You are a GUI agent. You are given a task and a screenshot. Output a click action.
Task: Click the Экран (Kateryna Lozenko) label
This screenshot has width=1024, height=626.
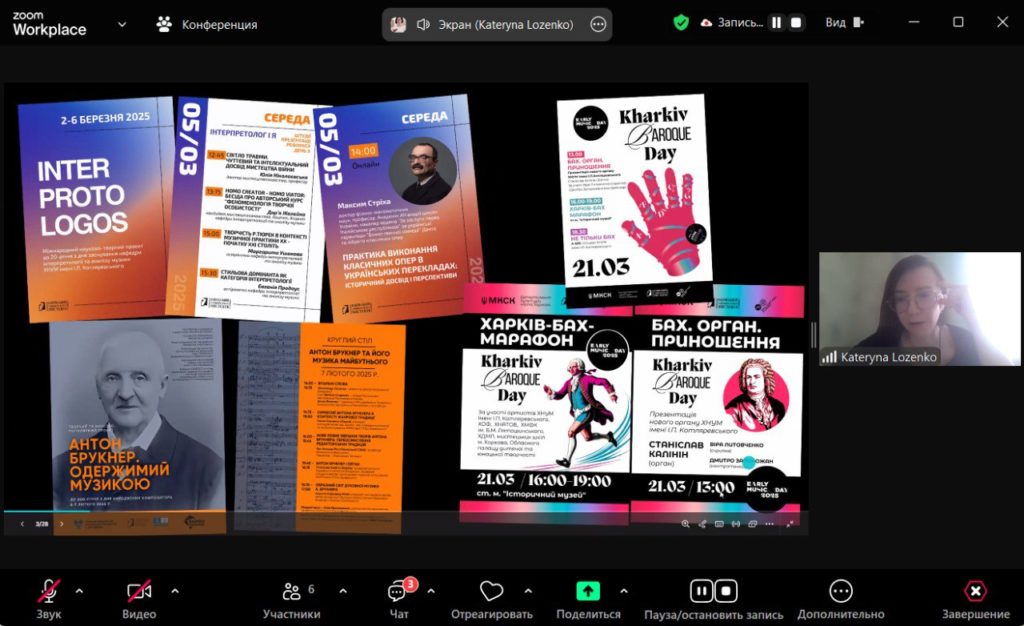[505, 25]
